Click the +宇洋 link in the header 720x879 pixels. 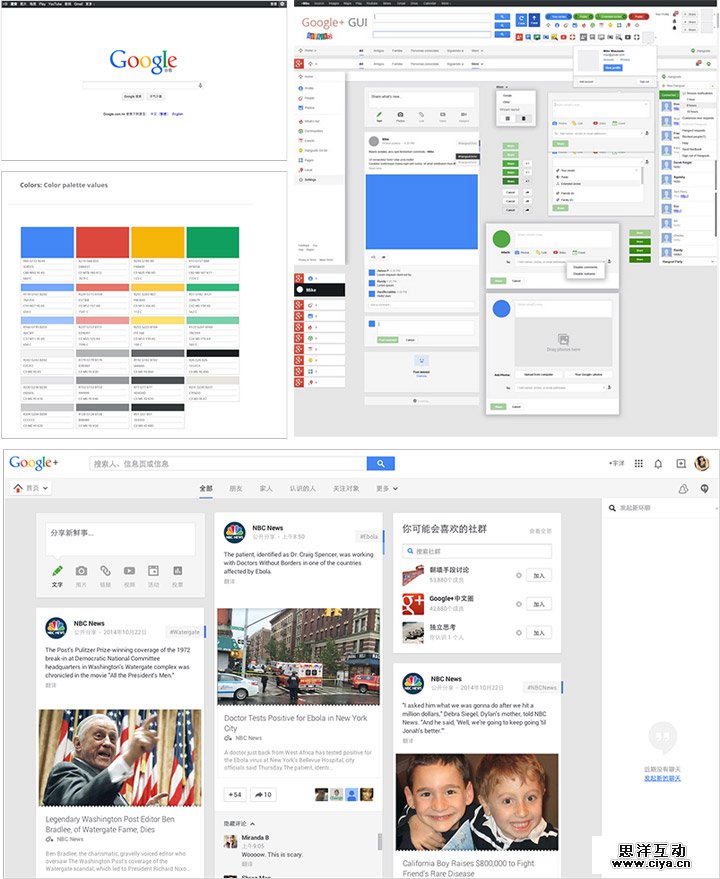616,464
